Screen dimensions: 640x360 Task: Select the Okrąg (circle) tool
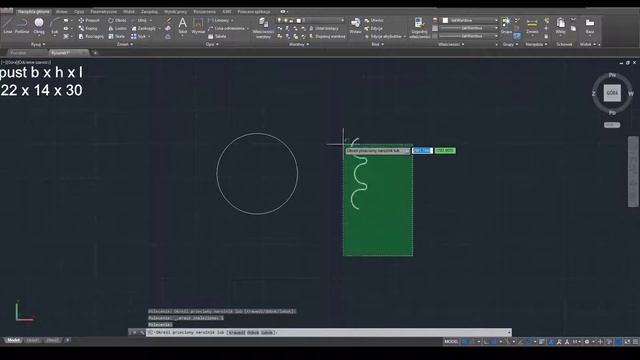39,26
